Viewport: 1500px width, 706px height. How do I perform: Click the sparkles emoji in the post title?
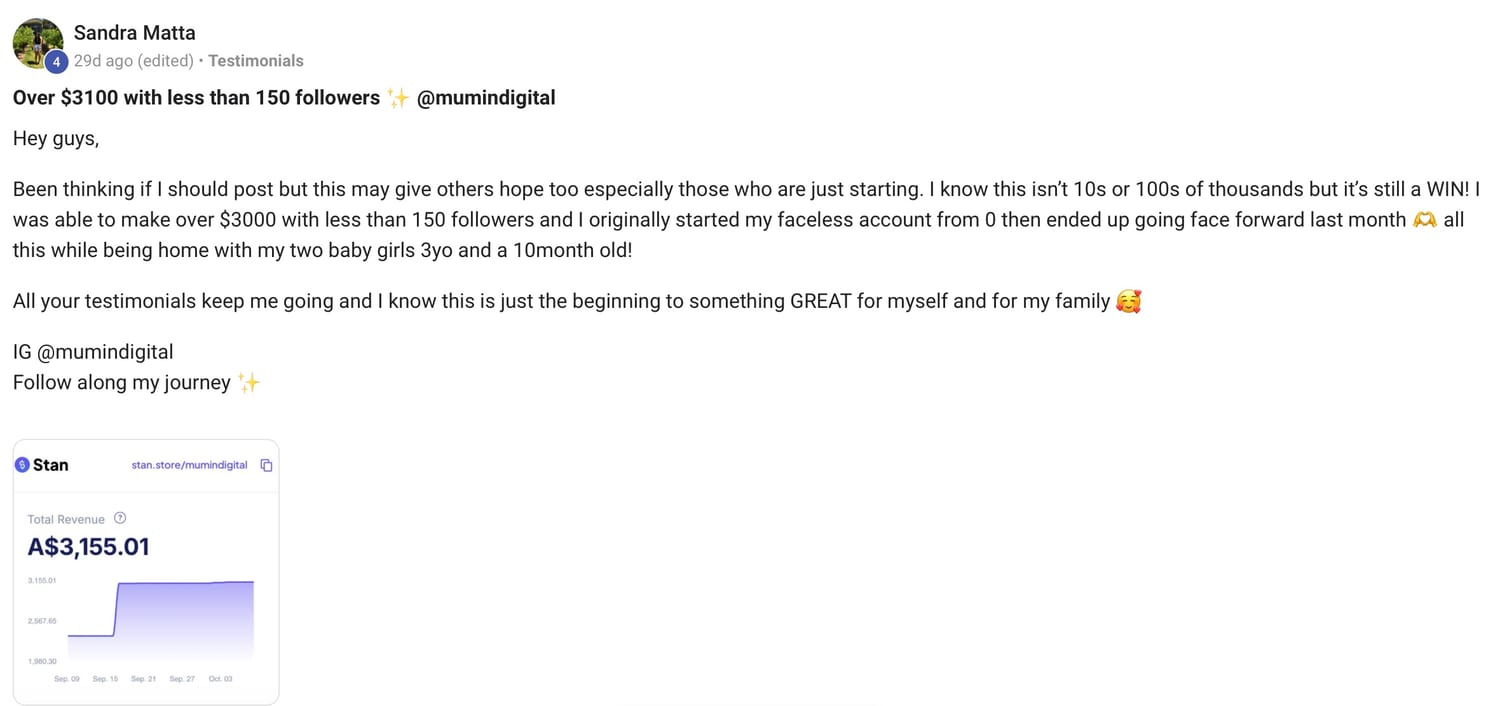point(398,98)
